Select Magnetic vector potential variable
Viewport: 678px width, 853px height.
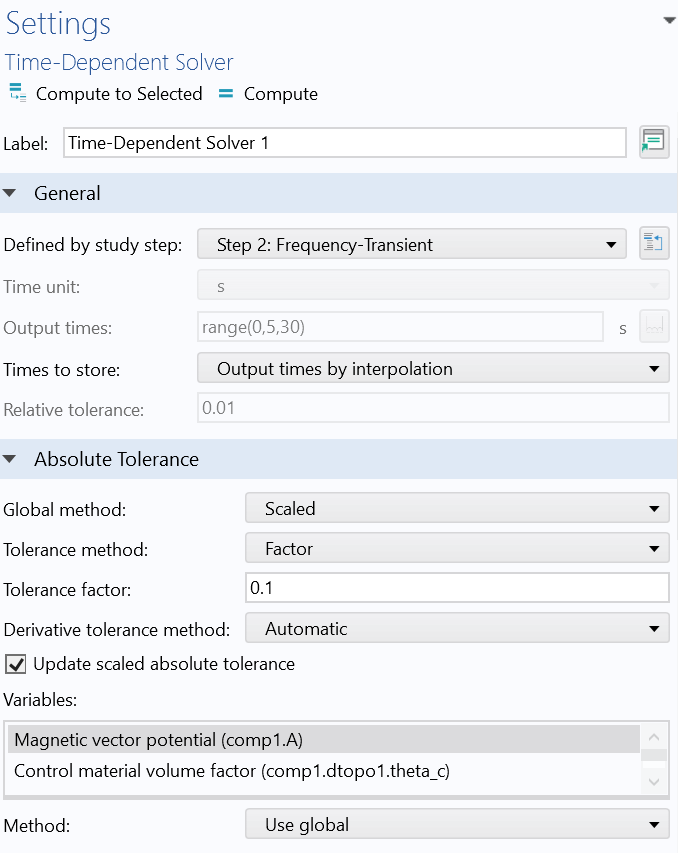(158, 740)
